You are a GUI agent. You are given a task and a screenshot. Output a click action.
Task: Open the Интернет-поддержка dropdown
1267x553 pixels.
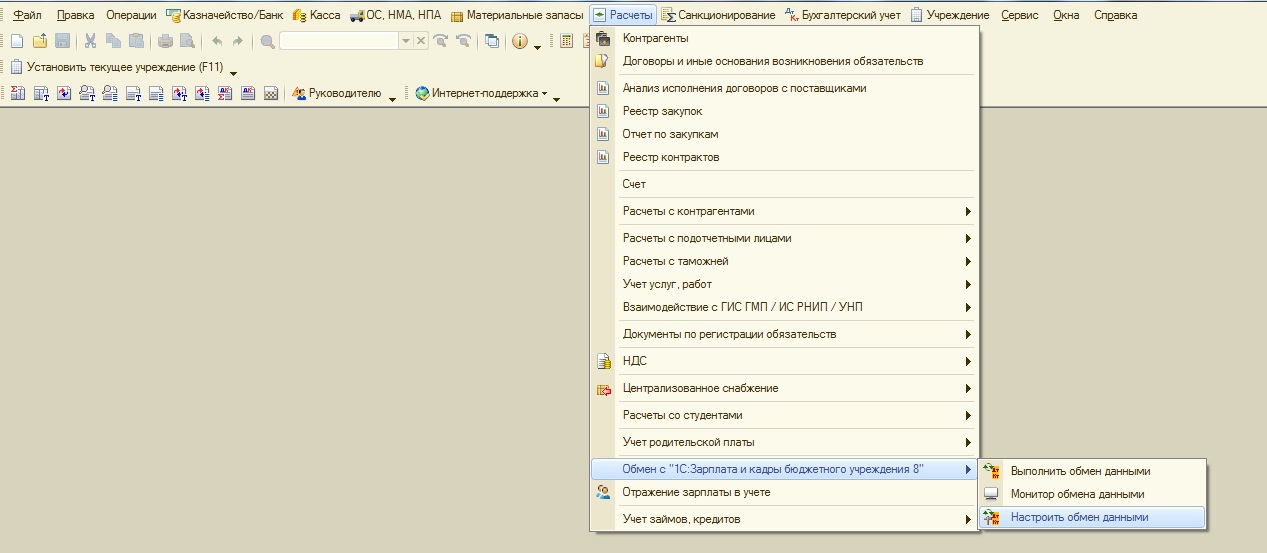481,94
